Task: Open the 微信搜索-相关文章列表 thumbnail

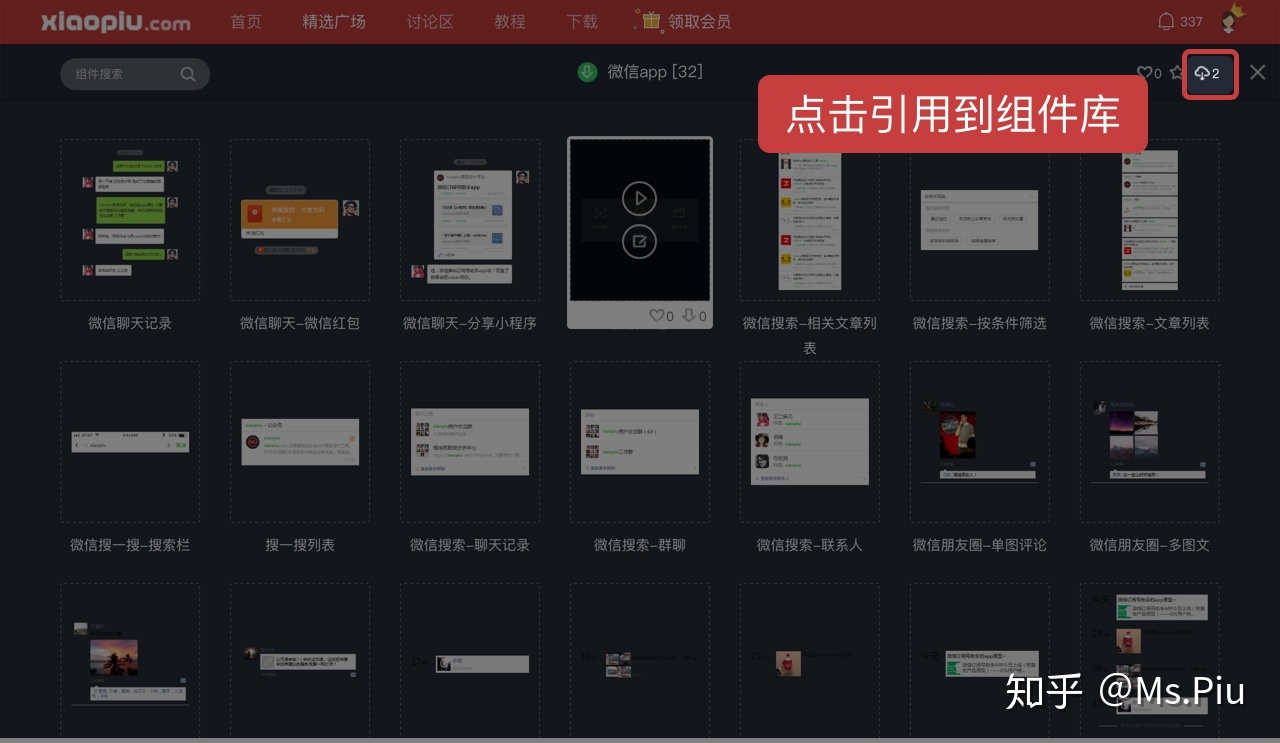Action: coord(810,220)
